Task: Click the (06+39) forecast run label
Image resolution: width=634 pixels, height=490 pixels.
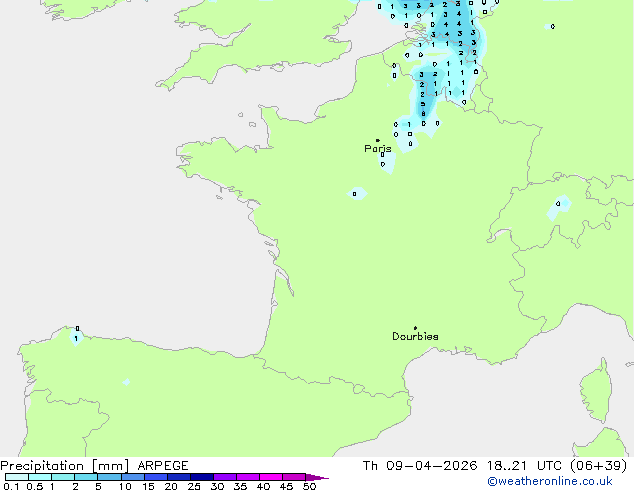Action: point(598,466)
